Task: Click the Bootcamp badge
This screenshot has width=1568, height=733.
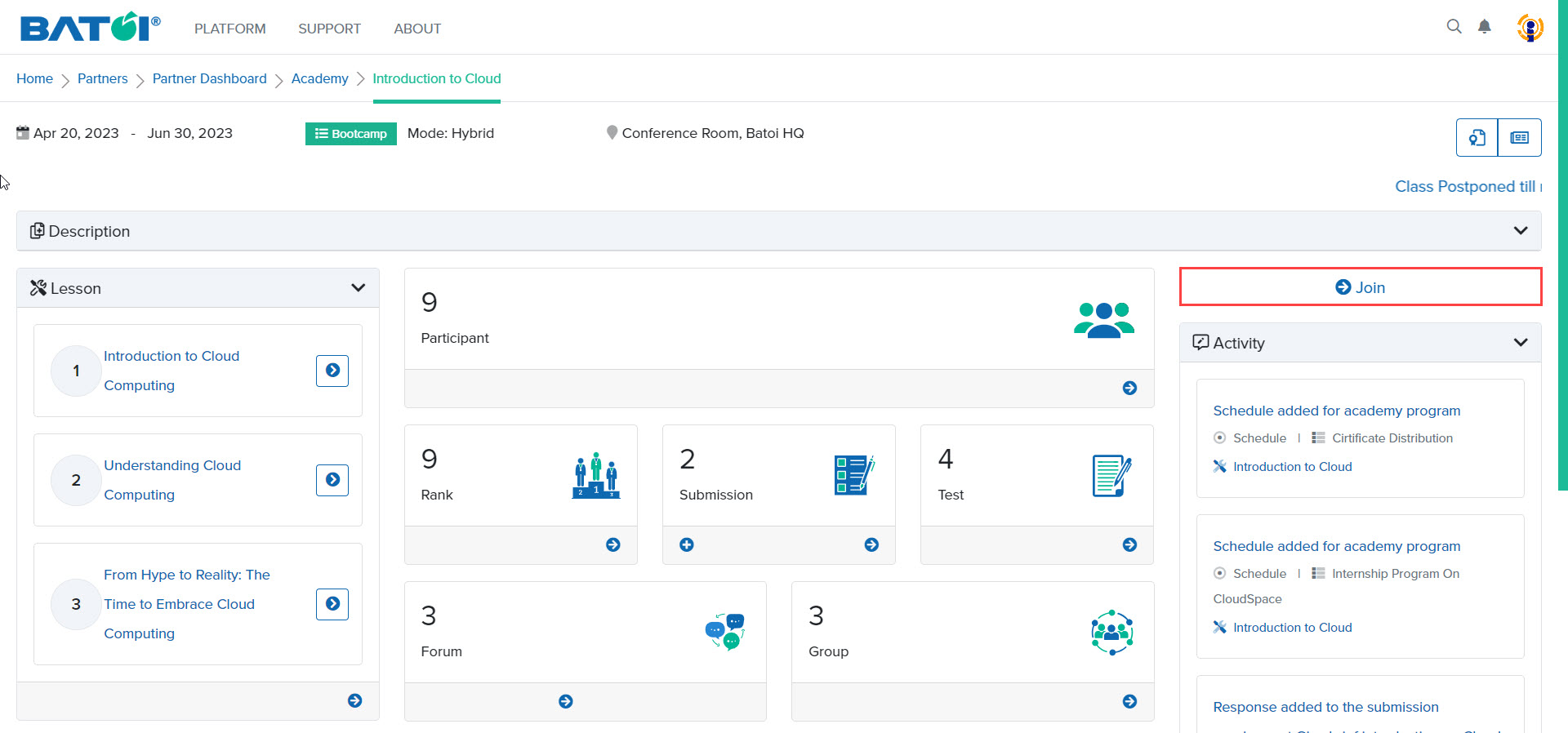Action: click(x=351, y=134)
